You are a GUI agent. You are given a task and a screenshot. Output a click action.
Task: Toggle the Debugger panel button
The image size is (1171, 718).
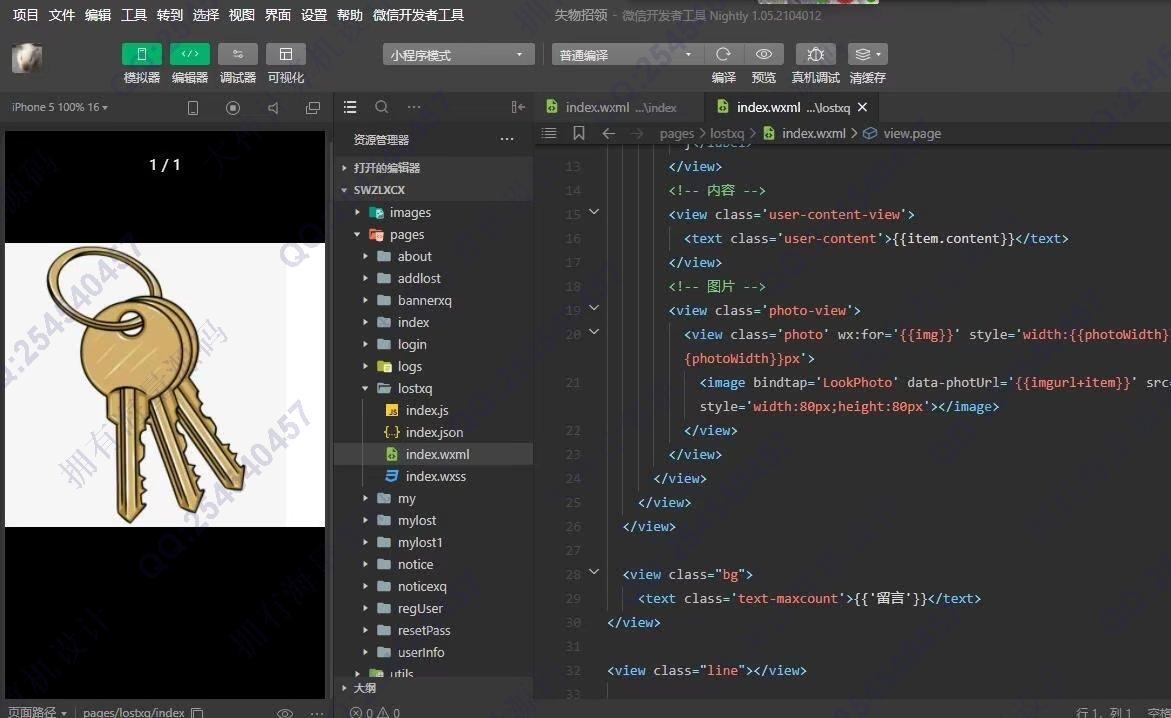[x=237, y=55]
